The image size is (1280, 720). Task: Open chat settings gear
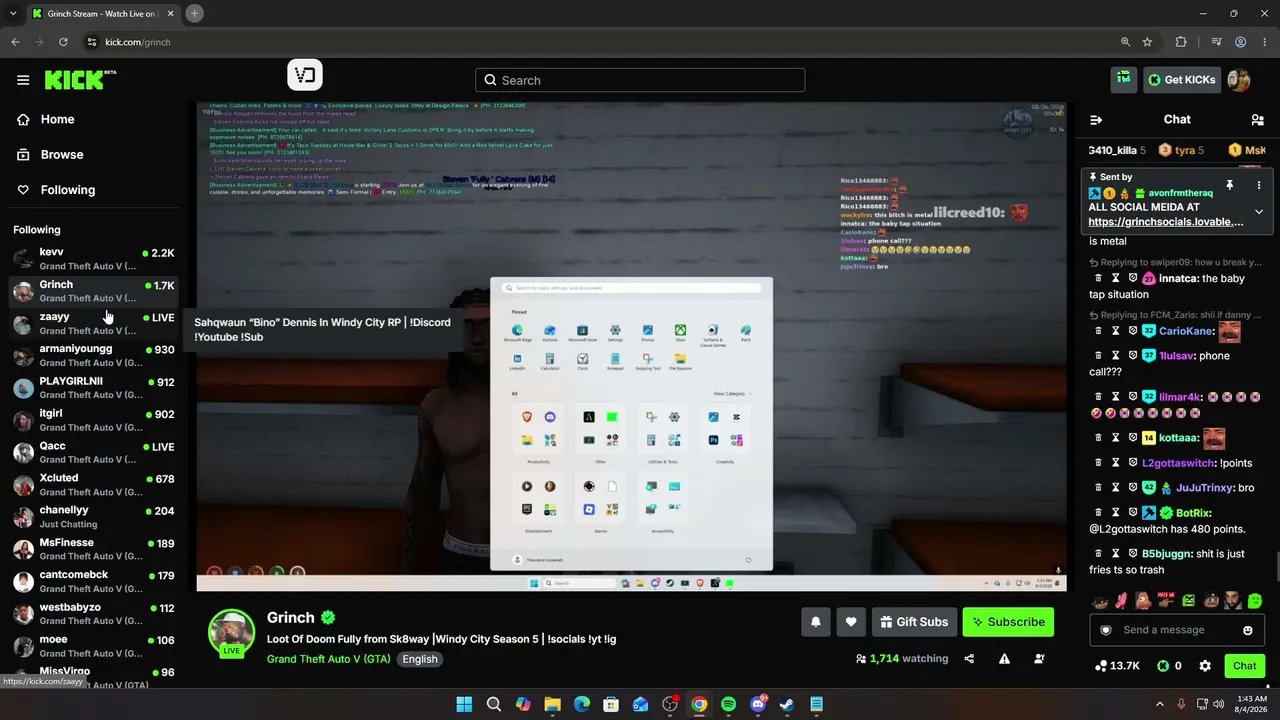pos(1205,666)
